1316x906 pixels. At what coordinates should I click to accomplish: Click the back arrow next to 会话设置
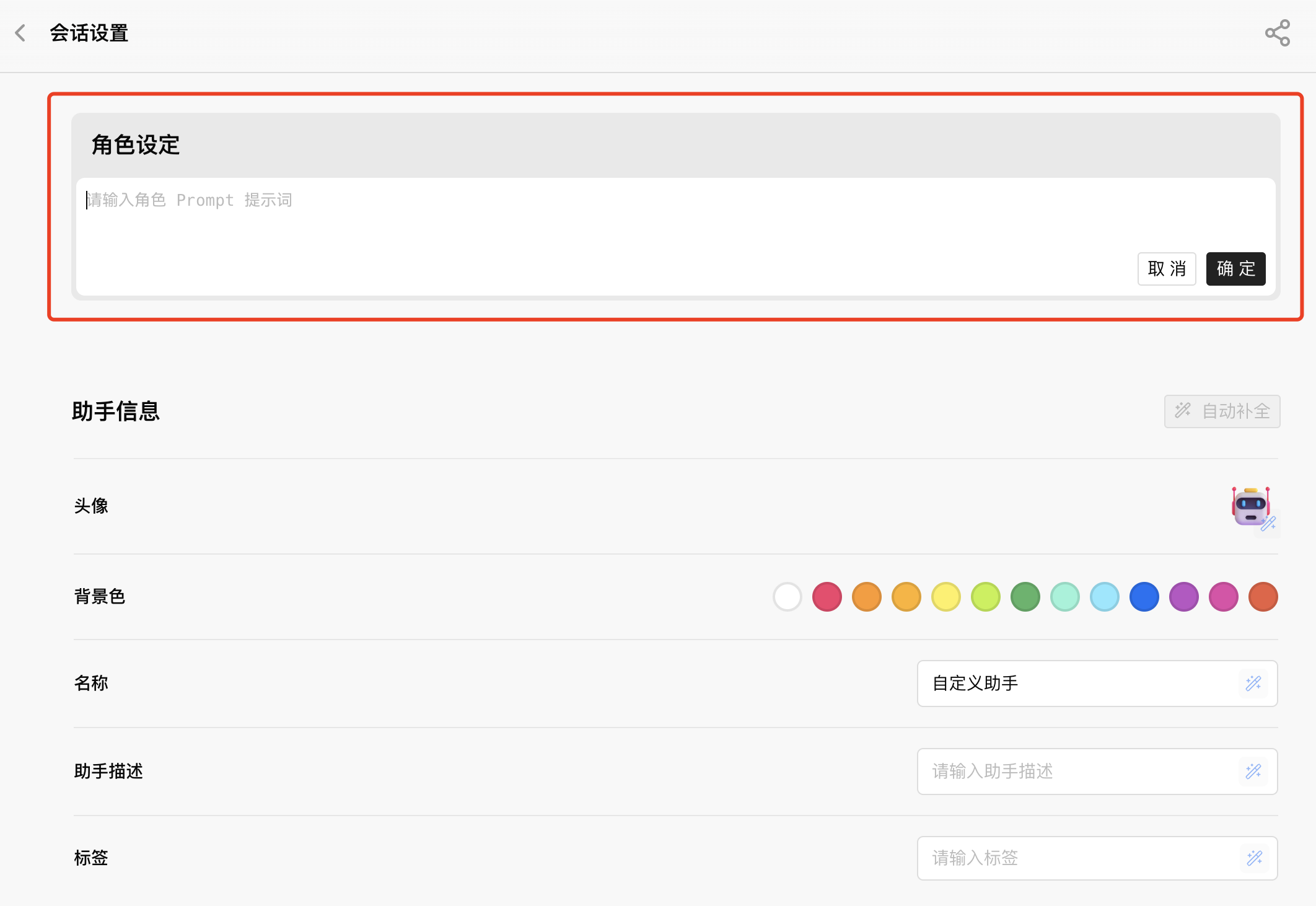[x=20, y=33]
